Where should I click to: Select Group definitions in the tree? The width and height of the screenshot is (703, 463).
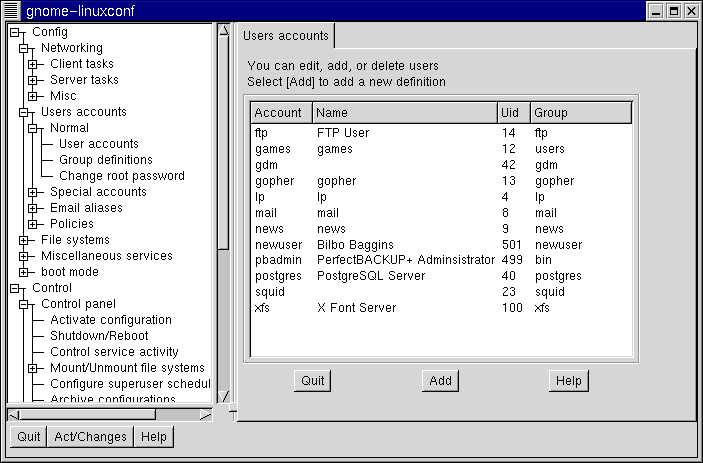pyautogui.click(x=105, y=160)
